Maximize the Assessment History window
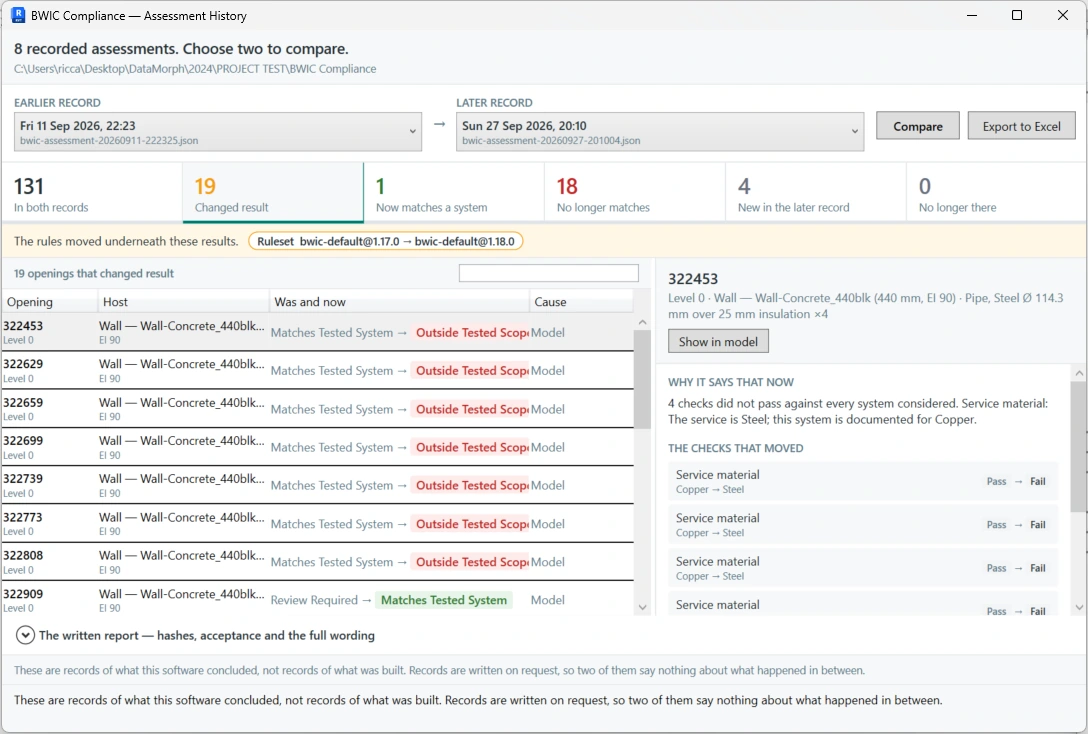The height and width of the screenshot is (734, 1088). (x=1017, y=15)
